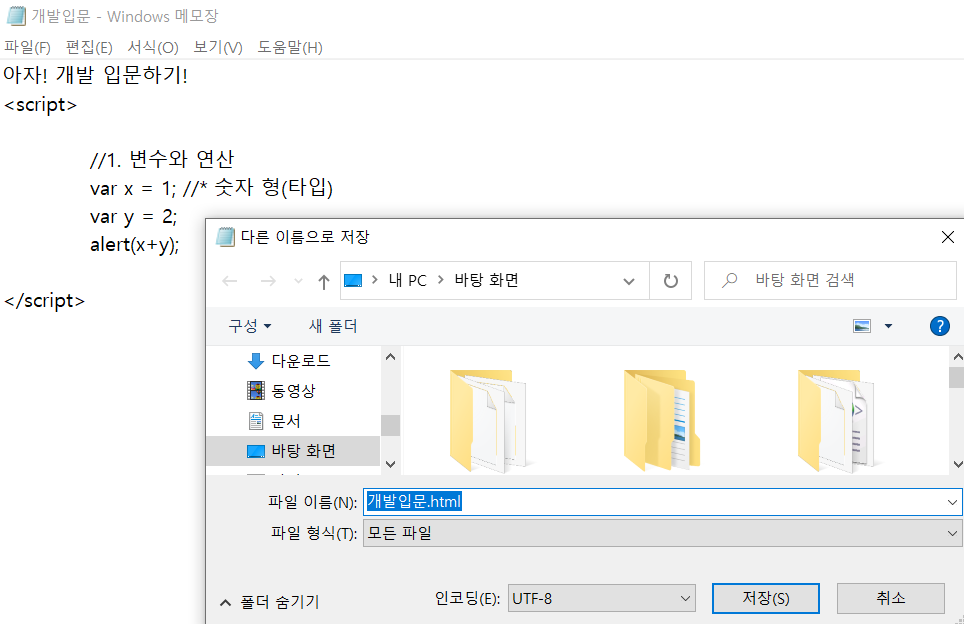Click the file list scroll-down arrow
Viewport: 964px width, 624px height.
click(957, 464)
